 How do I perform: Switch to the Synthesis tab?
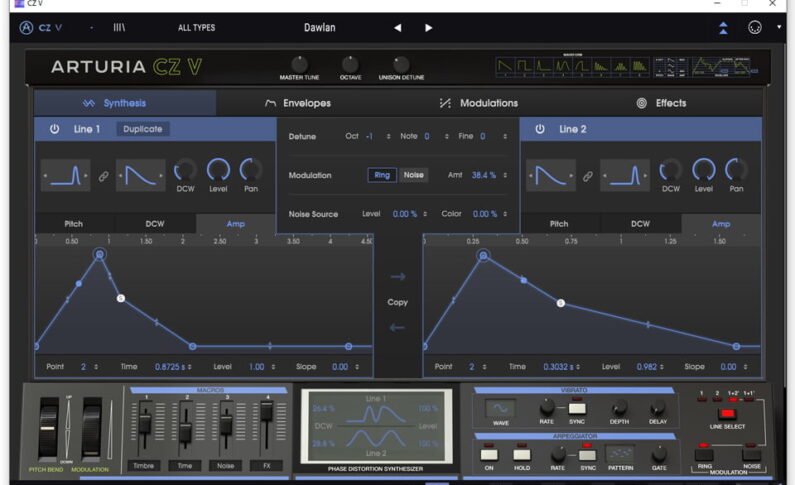pos(125,103)
